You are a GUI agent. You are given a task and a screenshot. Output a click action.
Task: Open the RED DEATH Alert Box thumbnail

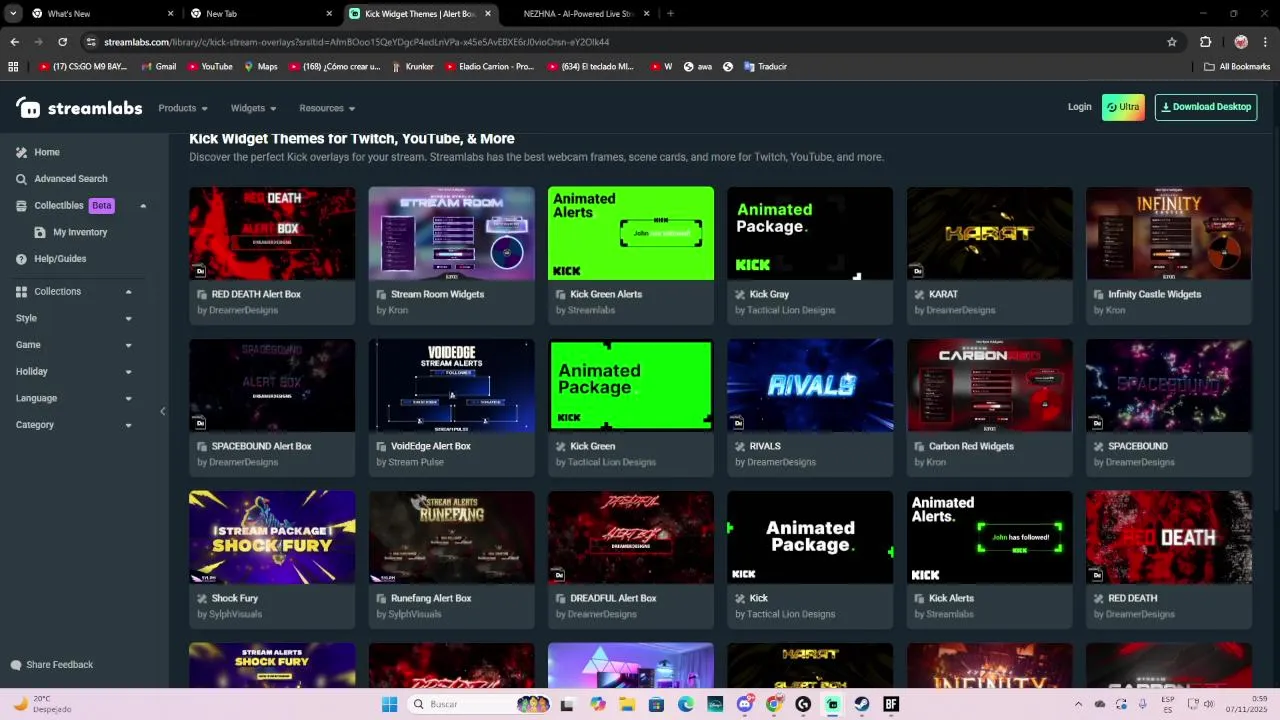point(272,233)
